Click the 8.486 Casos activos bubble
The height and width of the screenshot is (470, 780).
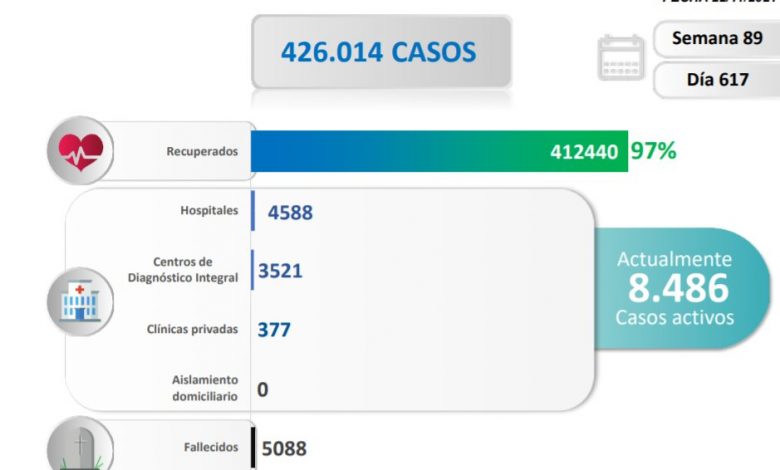point(677,288)
